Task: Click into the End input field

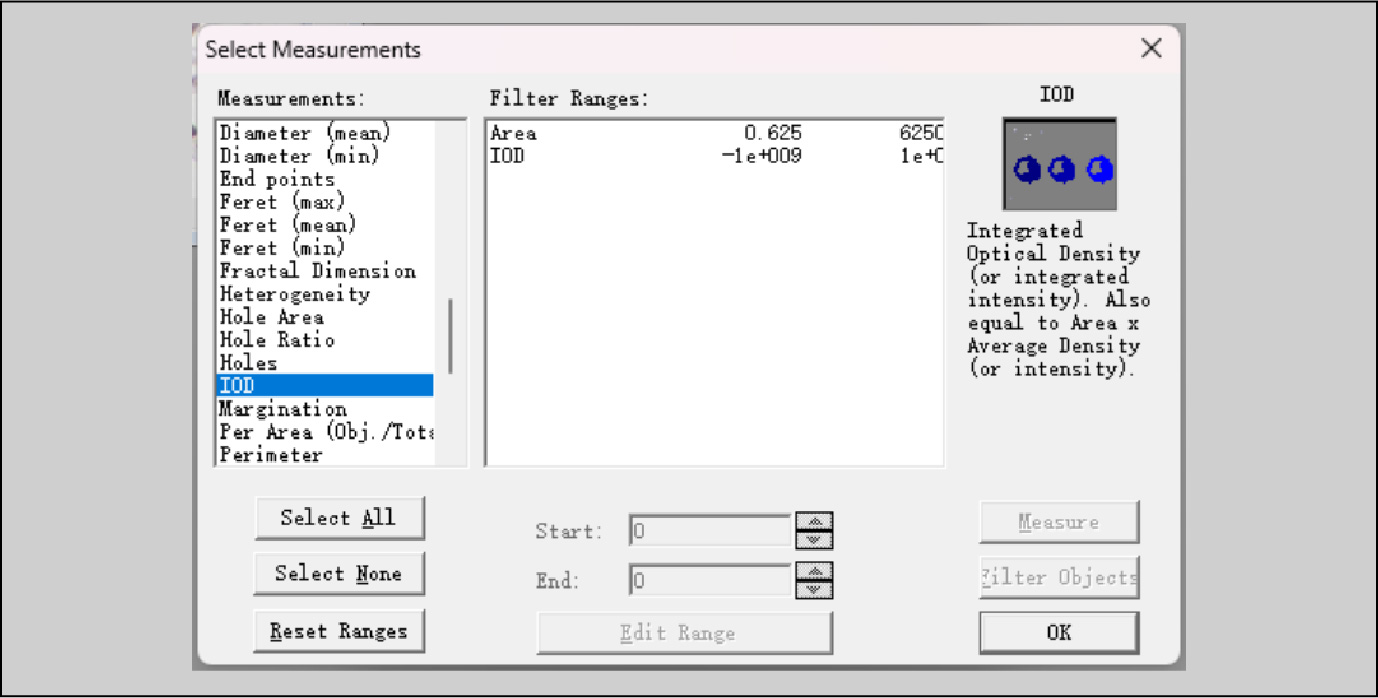Action: tap(710, 580)
